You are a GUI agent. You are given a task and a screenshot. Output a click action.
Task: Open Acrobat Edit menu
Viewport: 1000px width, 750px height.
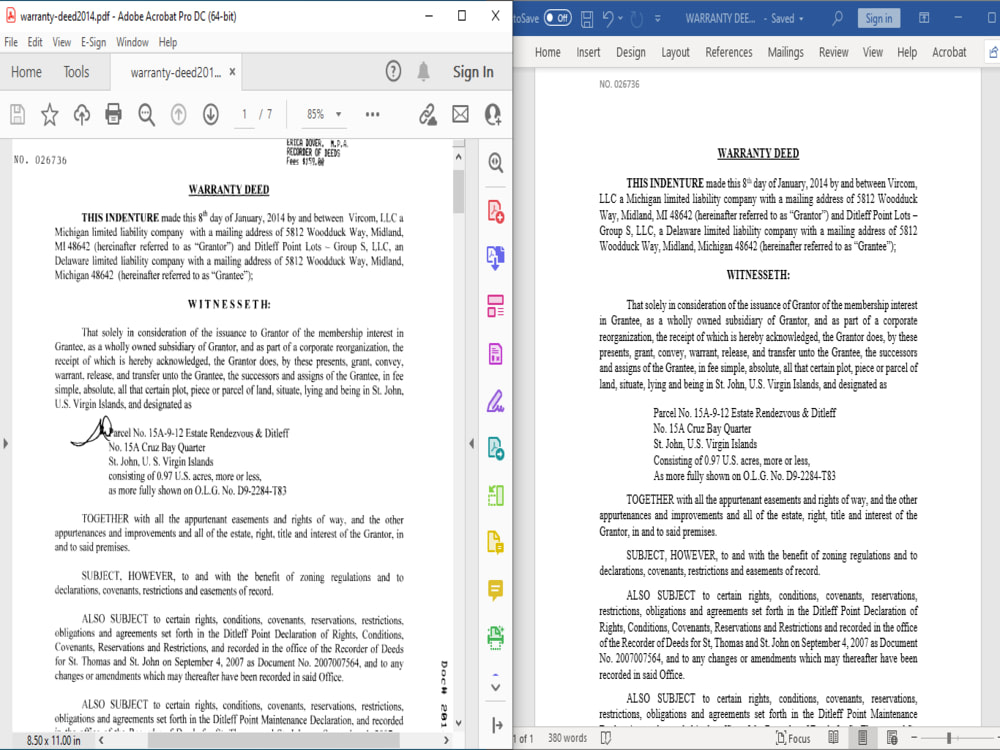point(34,42)
